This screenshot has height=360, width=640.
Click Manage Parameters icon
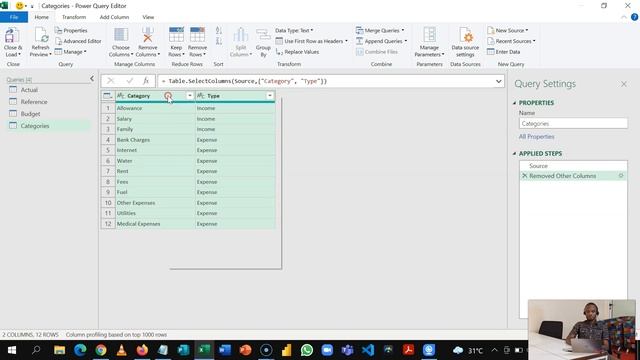point(429,35)
